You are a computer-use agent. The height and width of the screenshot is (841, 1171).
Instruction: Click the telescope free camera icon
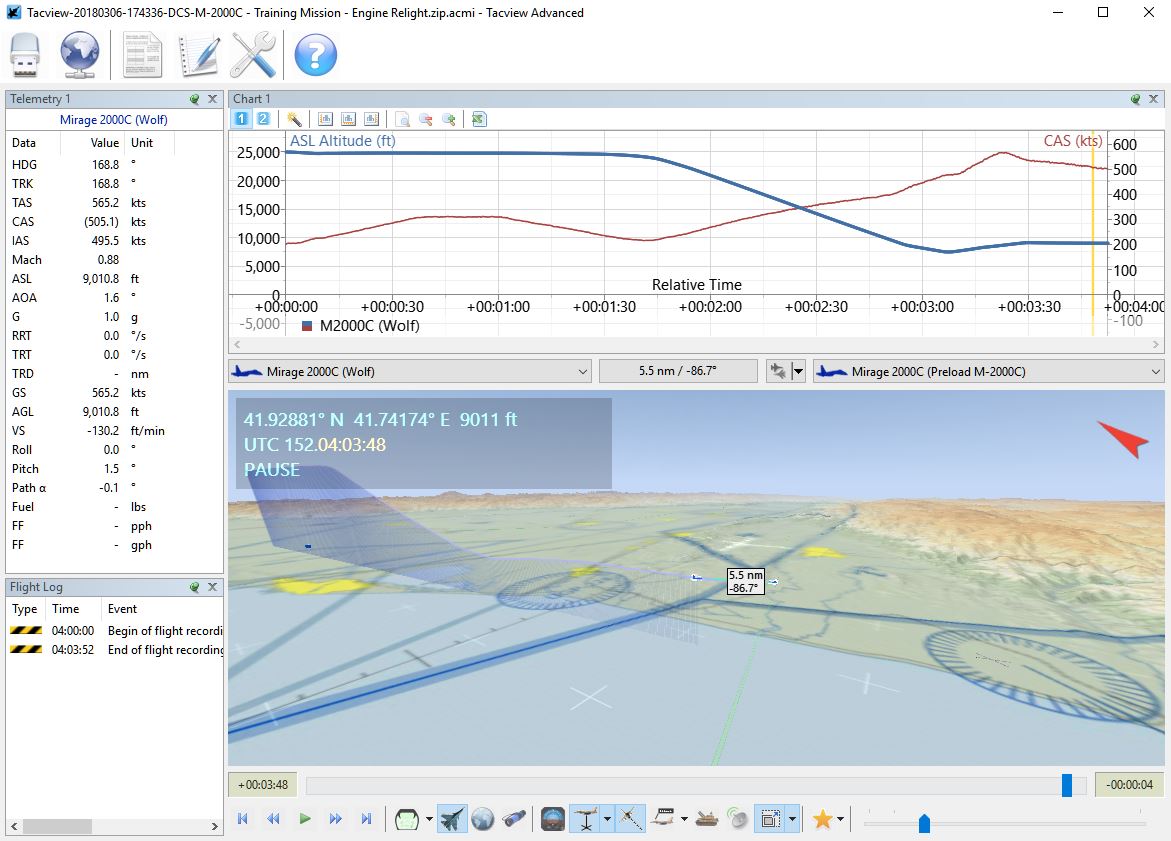pyautogui.click(x=513, y=819)
